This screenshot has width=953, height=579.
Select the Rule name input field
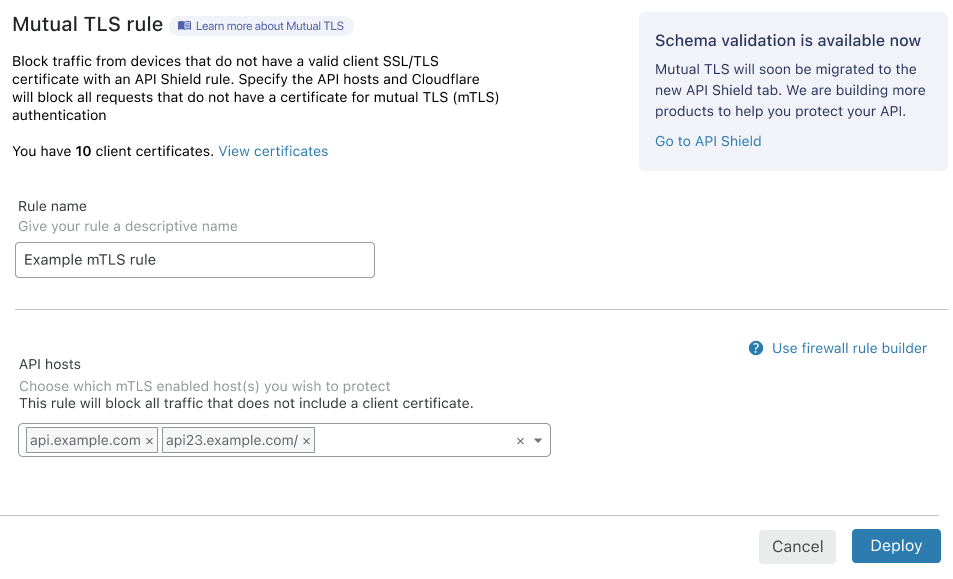[x=194, y=260]
